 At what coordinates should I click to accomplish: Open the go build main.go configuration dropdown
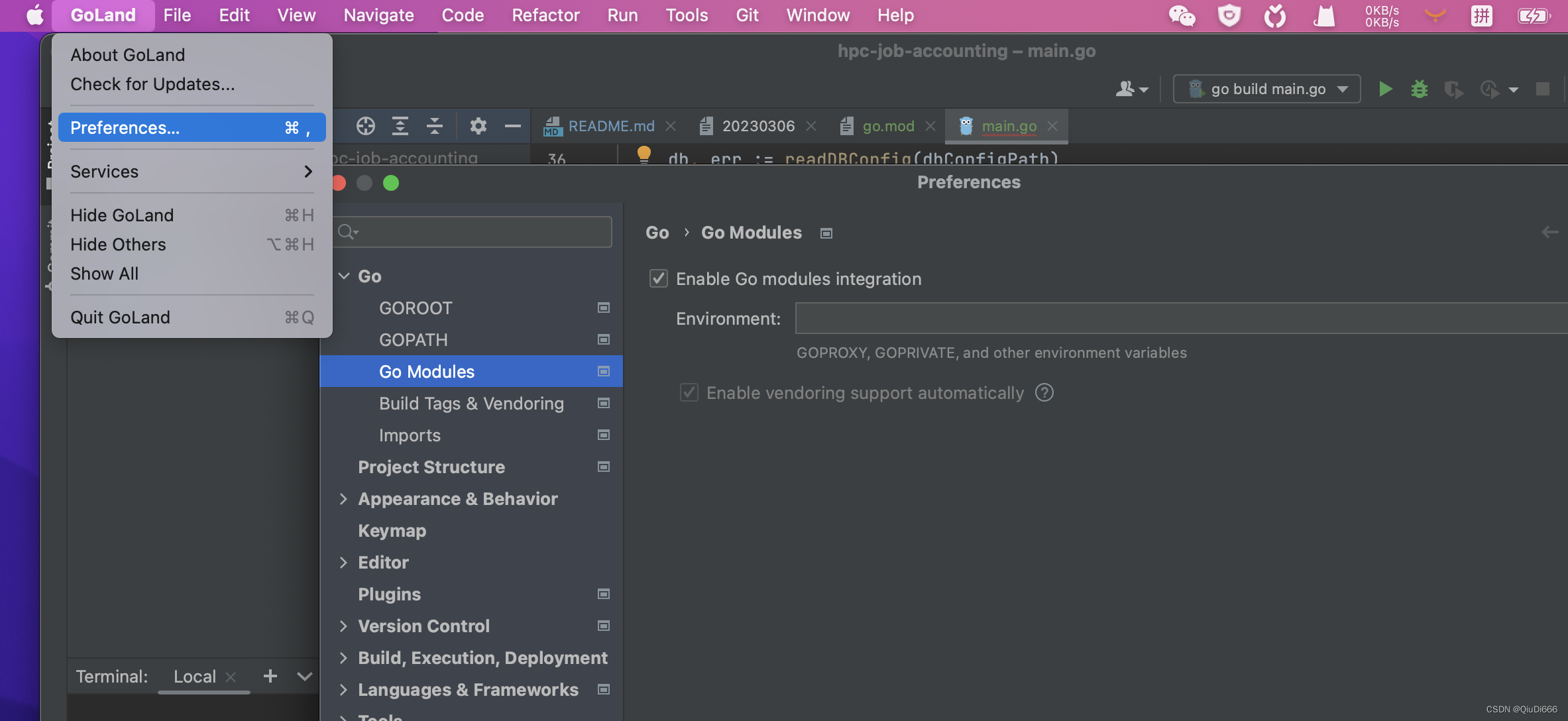(1267, 89)
